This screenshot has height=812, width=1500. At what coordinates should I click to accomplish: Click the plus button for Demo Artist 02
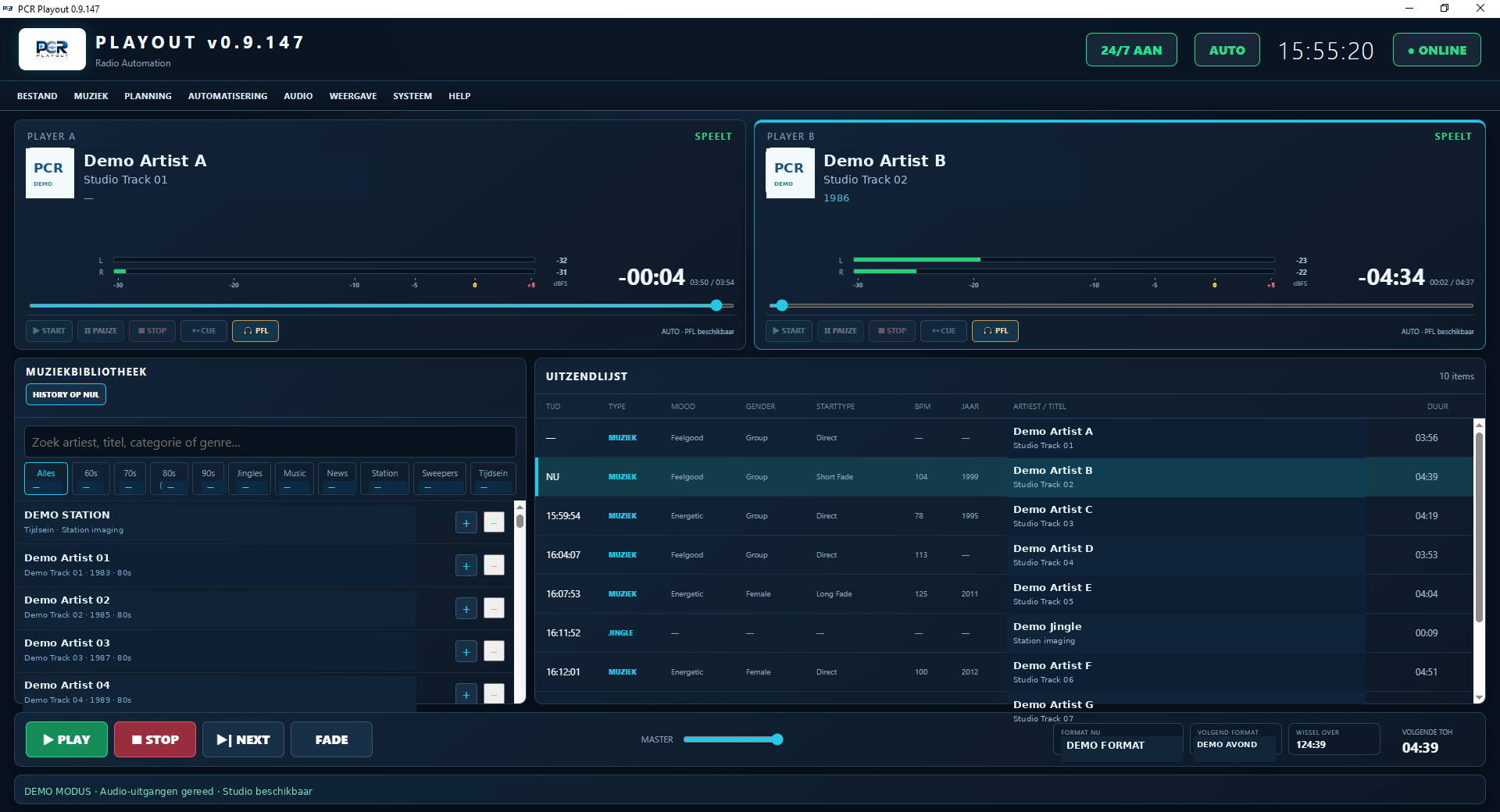pos(466,608)
